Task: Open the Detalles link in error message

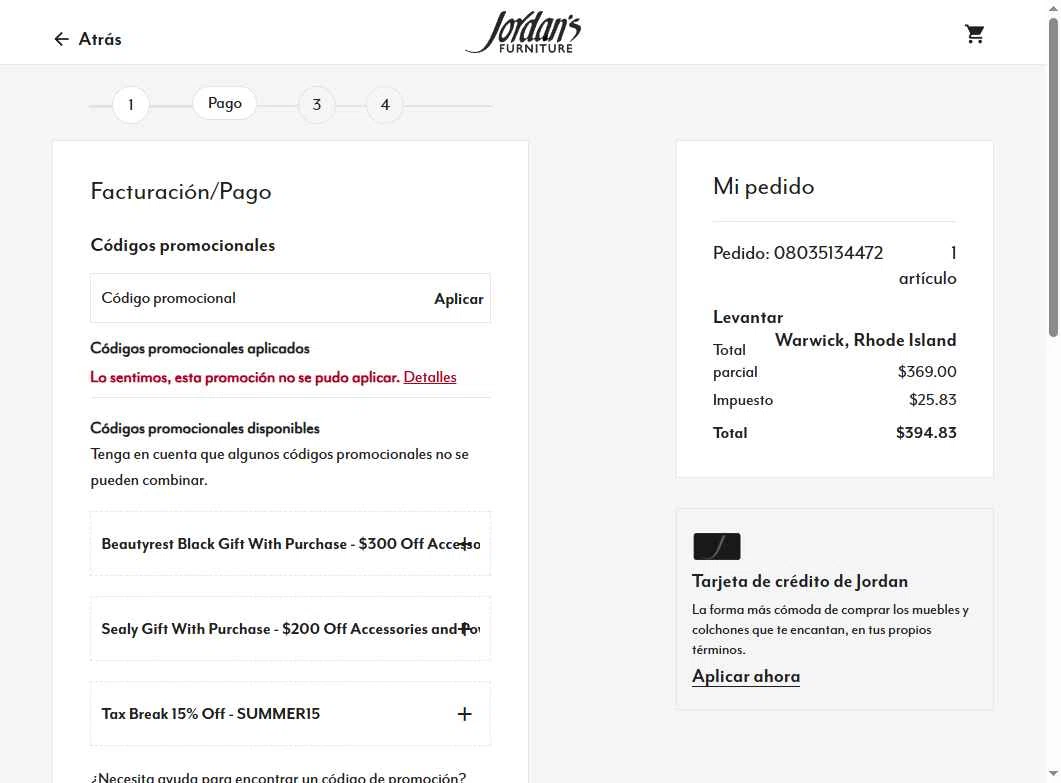Action: coord(430,377)
